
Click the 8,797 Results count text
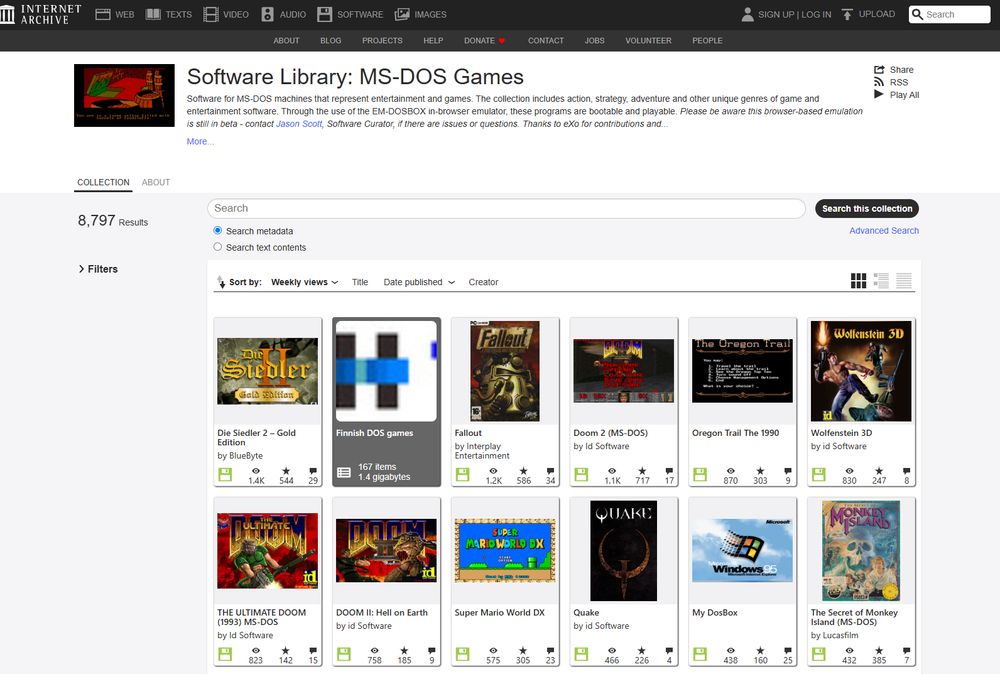(113, 221)
